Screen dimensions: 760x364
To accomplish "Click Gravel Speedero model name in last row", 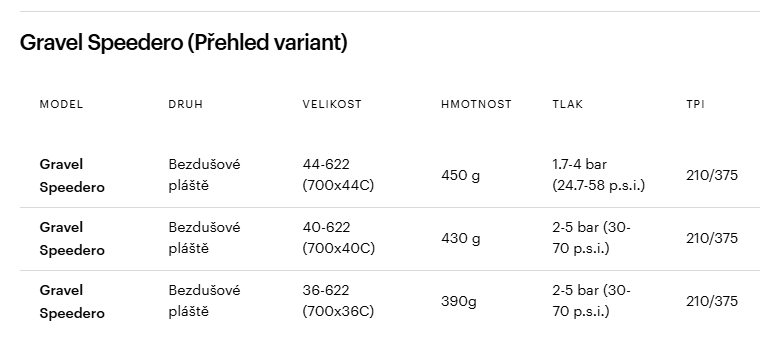I will tap(72, 301).
